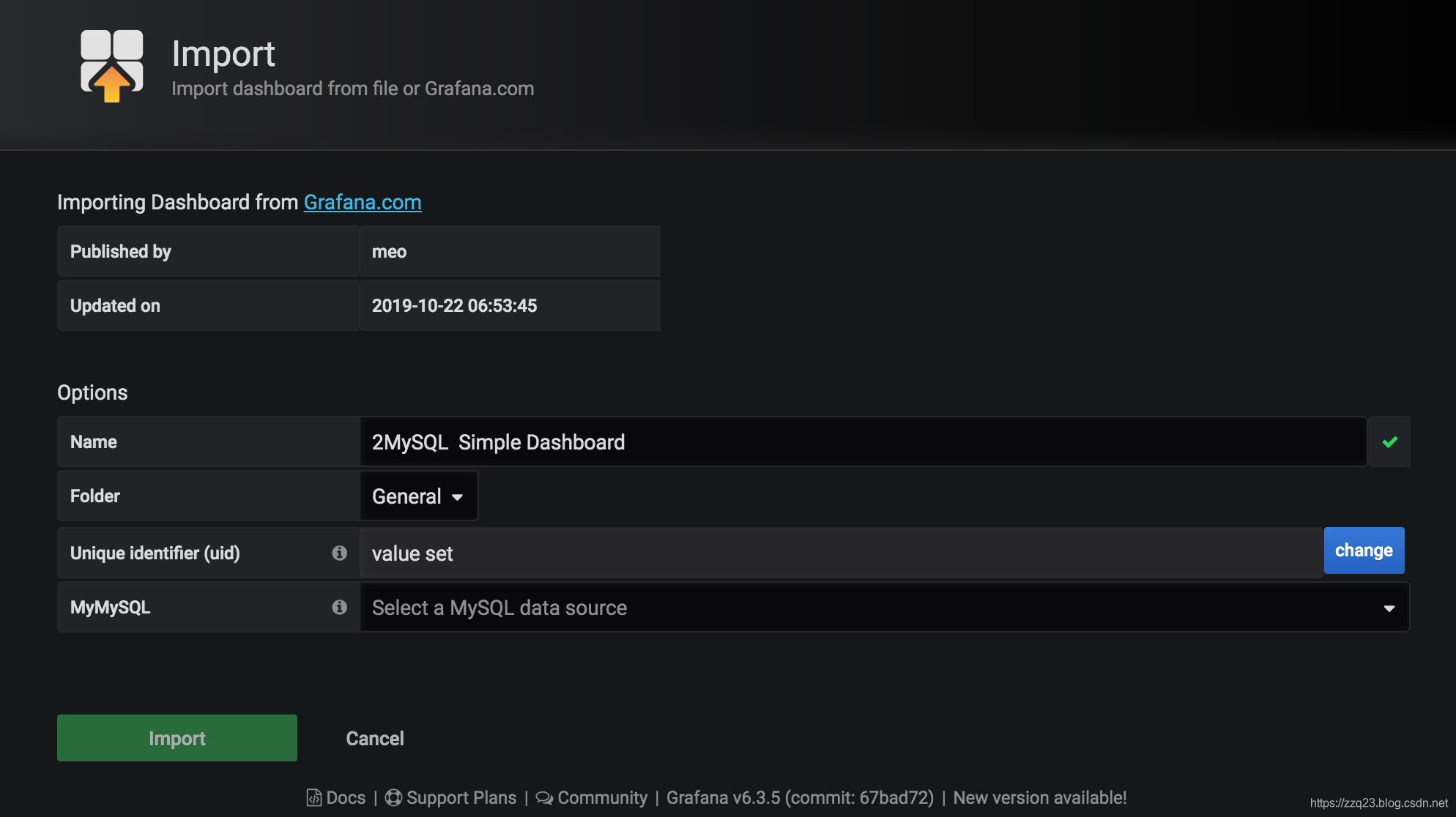Open the General folder dropdown

[x=419, y=496]
